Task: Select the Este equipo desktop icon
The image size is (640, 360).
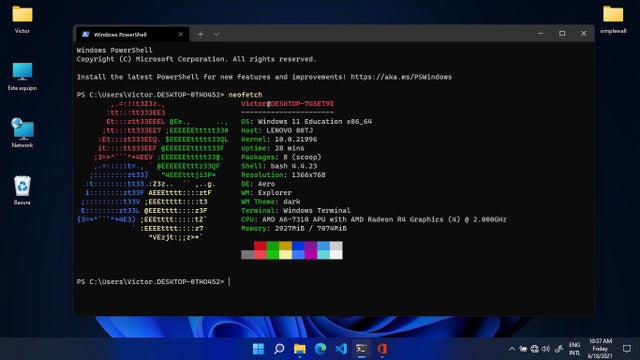Action: pyautogui.click(x=22, y=77)
